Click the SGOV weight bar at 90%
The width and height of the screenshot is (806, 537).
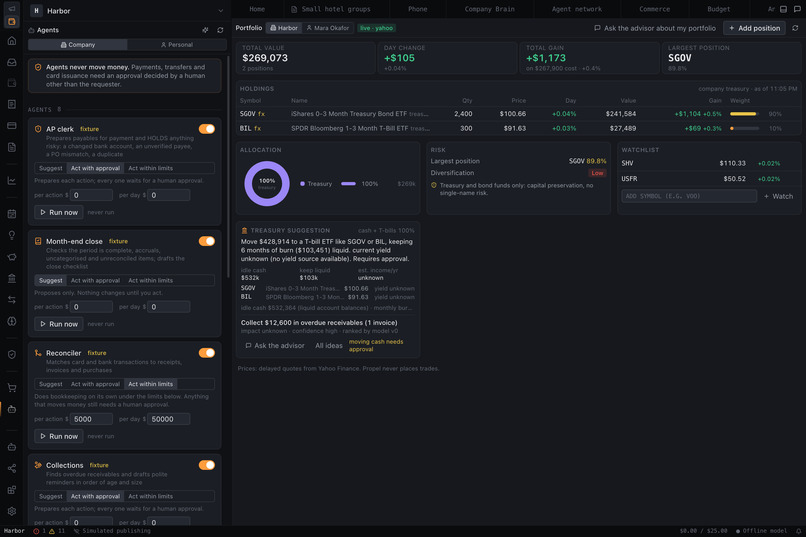(x=744, y=114)
